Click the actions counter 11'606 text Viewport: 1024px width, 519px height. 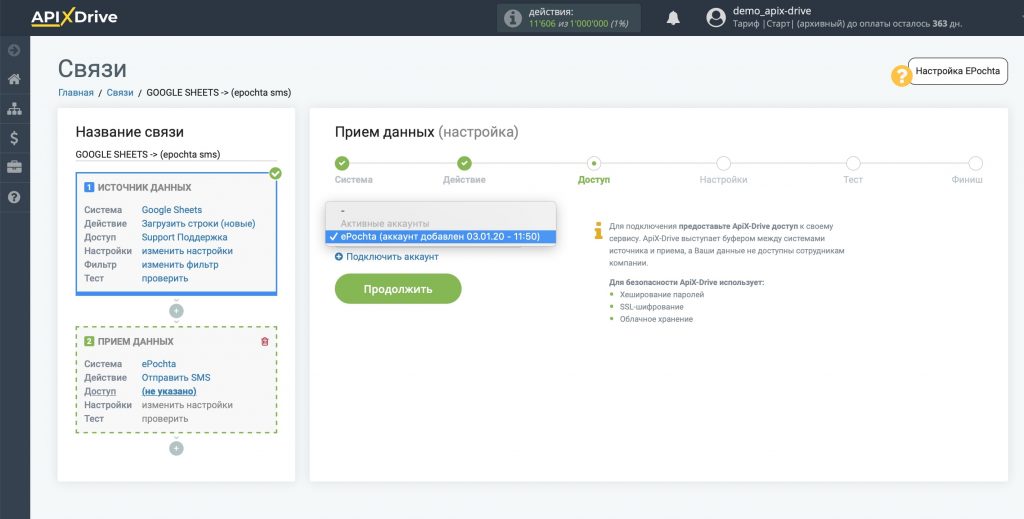(541, 24)
